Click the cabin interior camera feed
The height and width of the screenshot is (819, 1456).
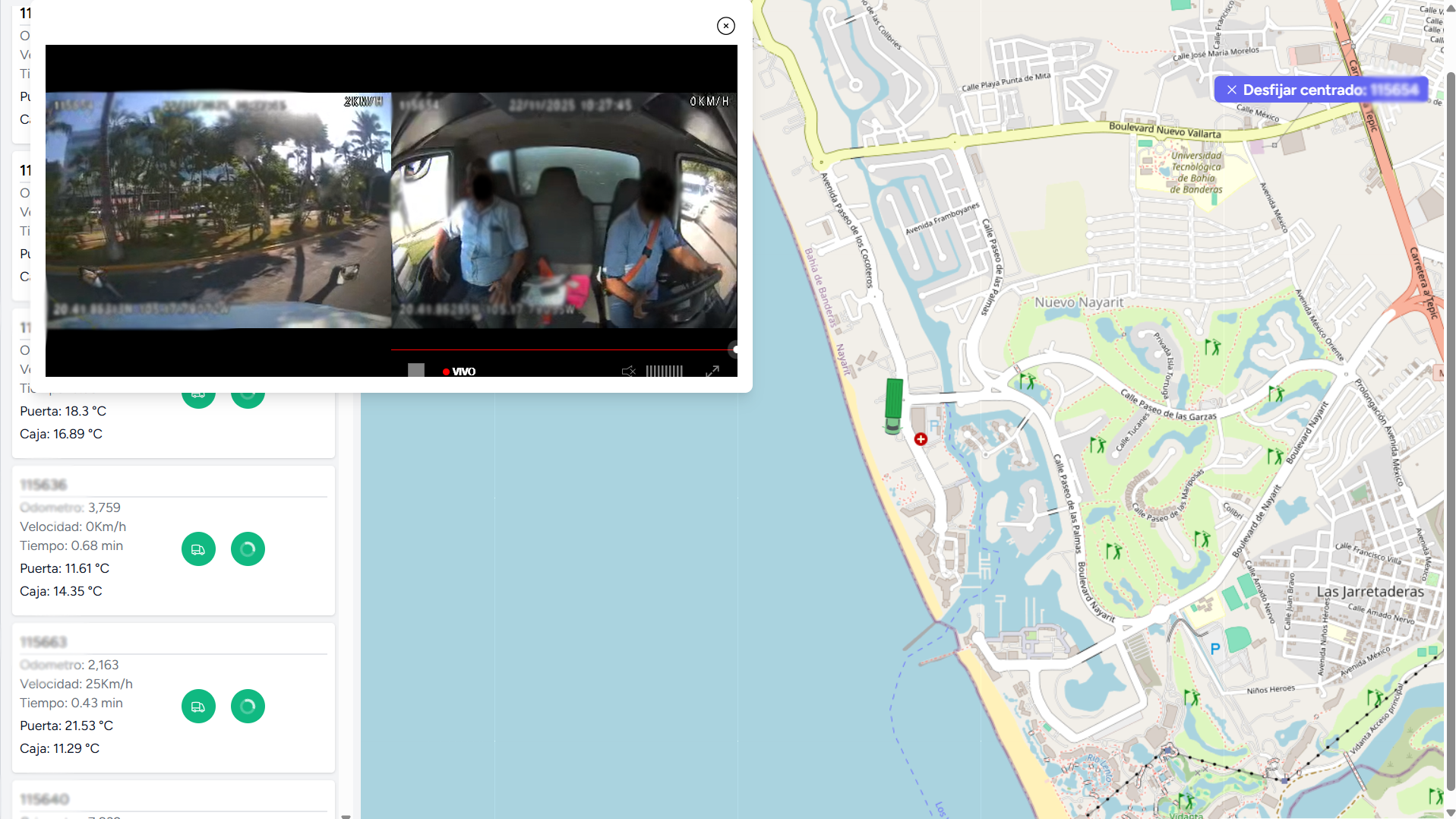tap(564, 210)
